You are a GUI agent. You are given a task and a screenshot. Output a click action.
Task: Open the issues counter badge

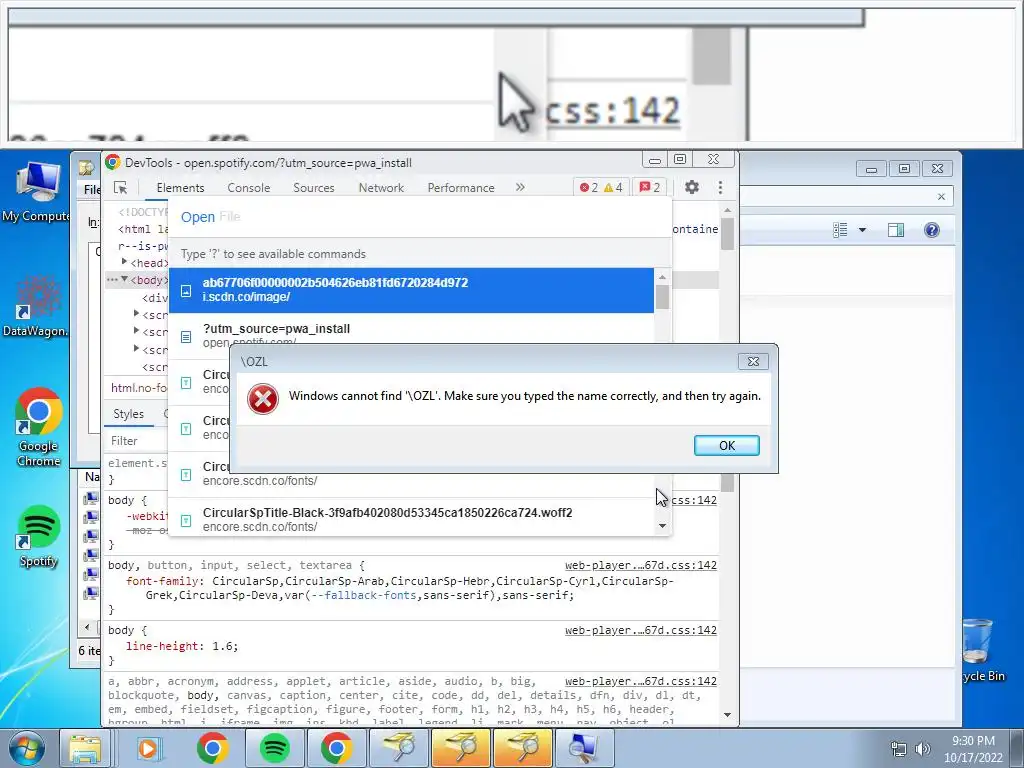pyautogui.click(x=650, y=187)
